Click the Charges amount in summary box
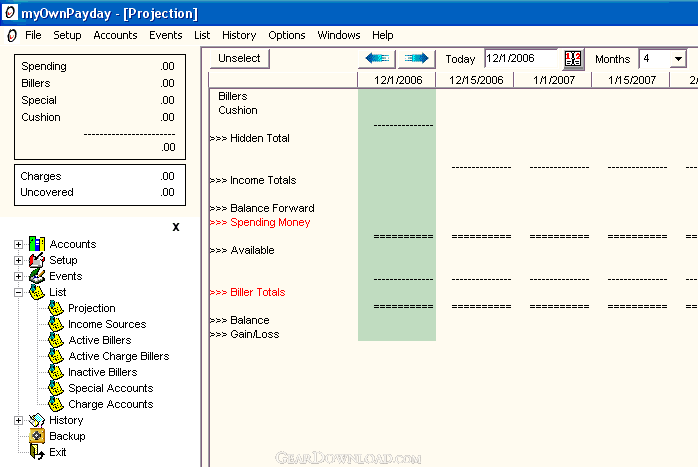698x467 pixels. (x=167, y=176)
